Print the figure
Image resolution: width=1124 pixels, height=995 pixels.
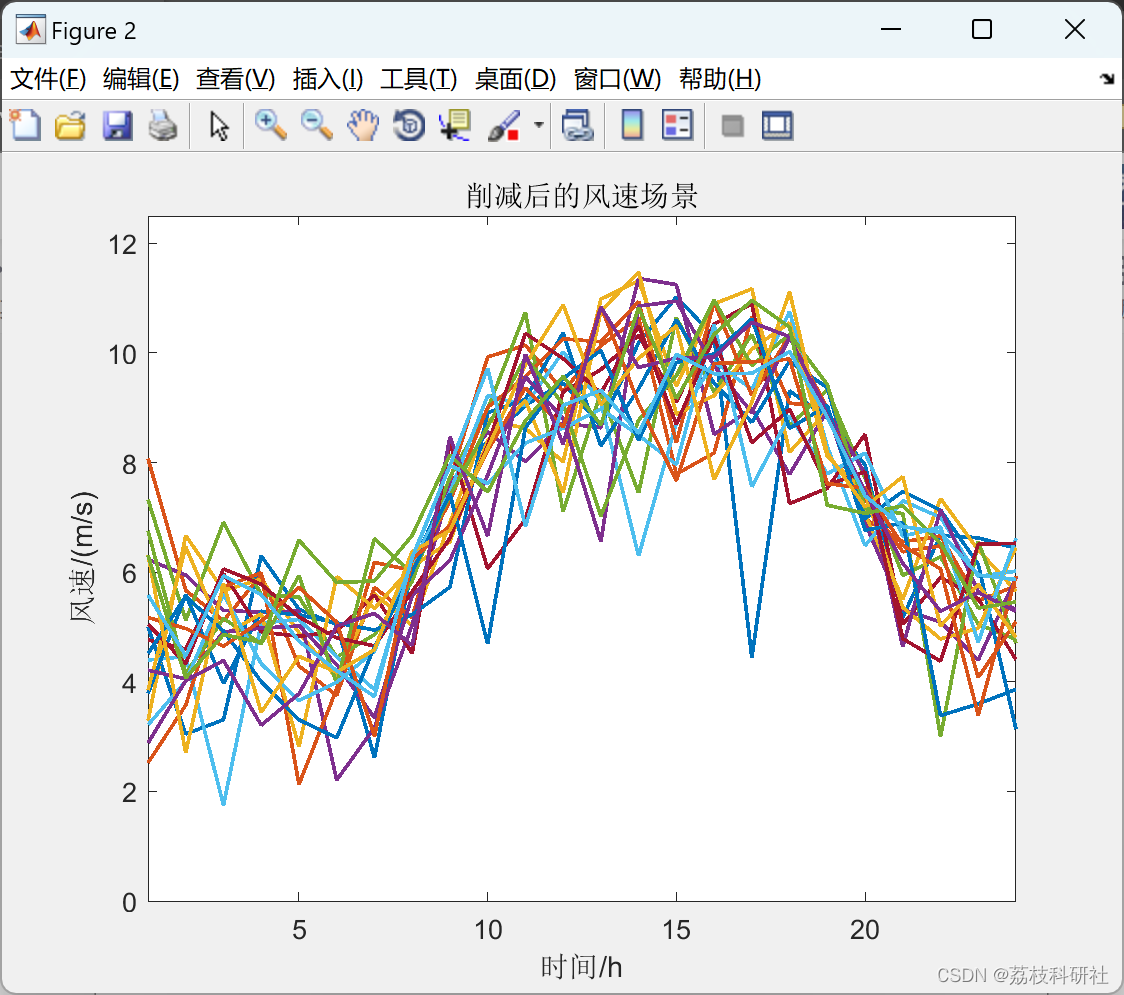click(163, 125)
